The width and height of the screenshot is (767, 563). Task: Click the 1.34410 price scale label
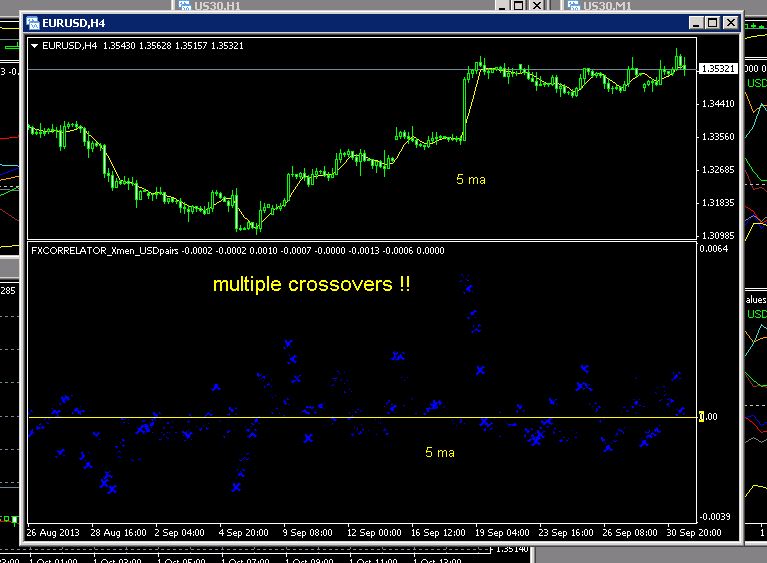pos(718,104)
